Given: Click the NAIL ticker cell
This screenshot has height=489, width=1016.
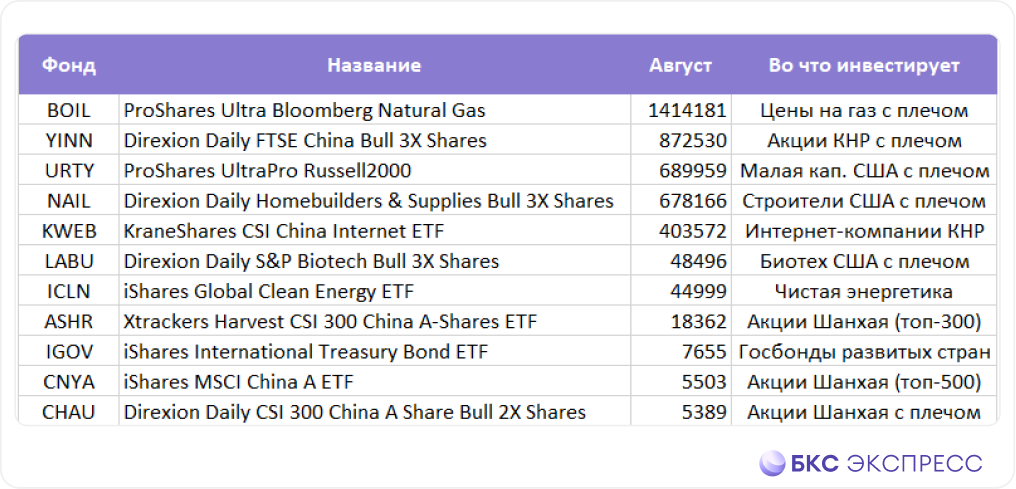Looking at the screenshot, I should (69, 201).
